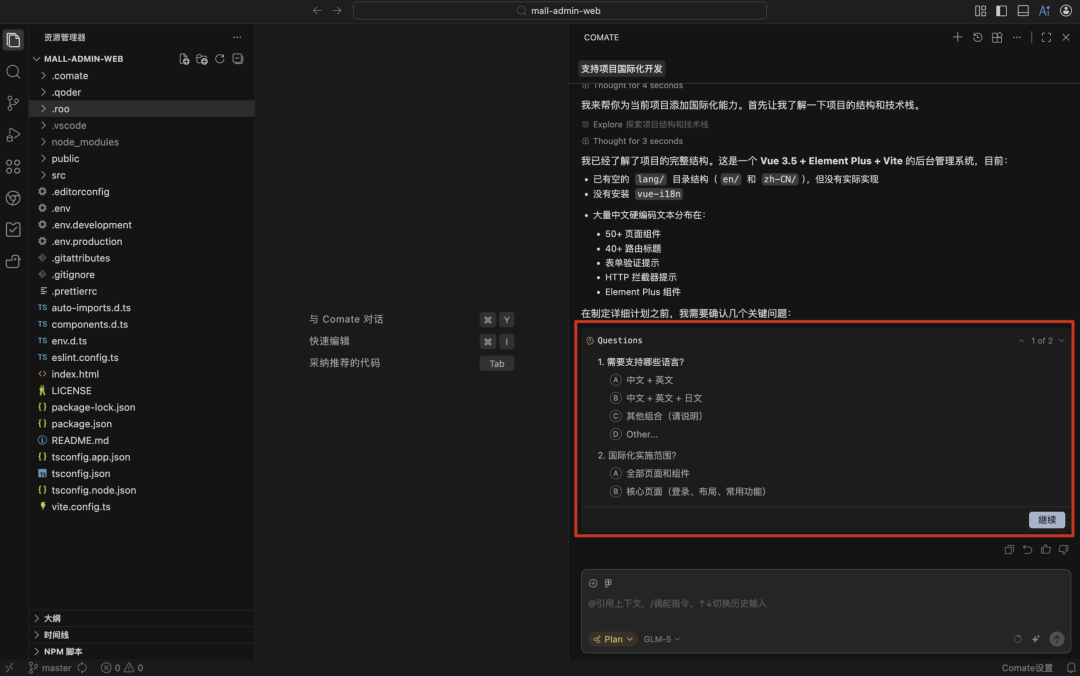Open explorer panel more actions menu
1080x676 pixels.
pyautogui.click(x=237, y=37)
